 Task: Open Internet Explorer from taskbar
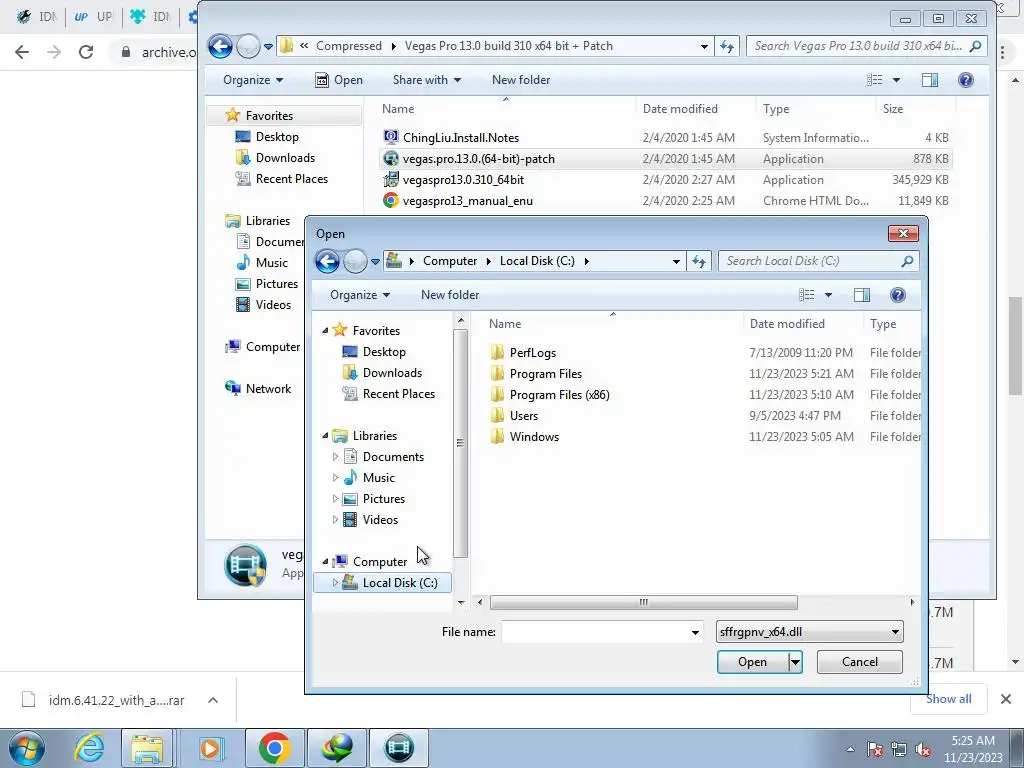coord(89,748)
